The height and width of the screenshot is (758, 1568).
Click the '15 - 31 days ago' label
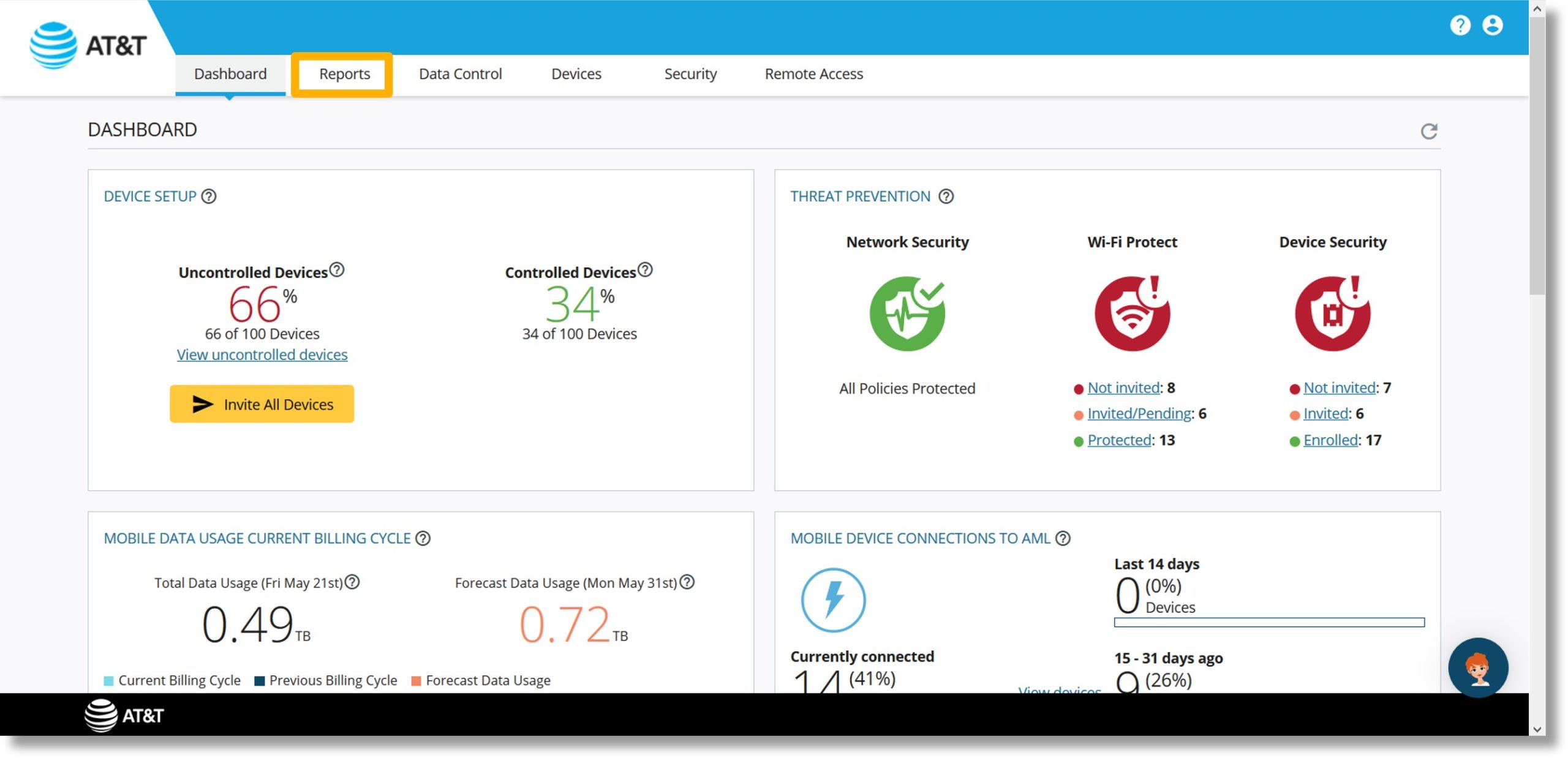pyautogui.click(x=1168, y=658)
